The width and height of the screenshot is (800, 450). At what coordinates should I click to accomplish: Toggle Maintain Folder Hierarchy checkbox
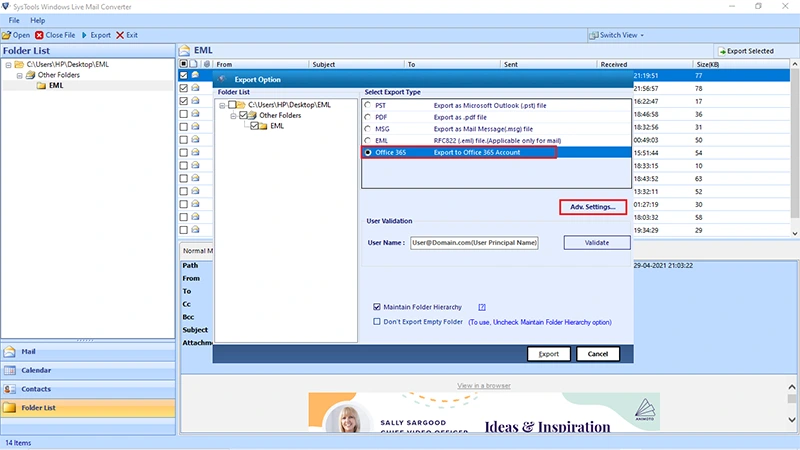tap(377, 307)
